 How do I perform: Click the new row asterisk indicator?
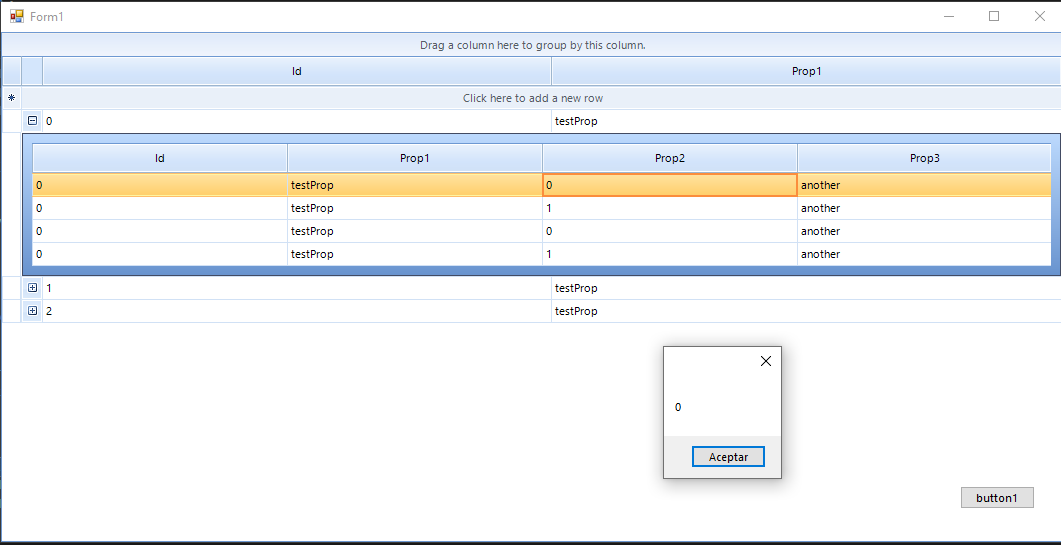click(x=11, y=98)
